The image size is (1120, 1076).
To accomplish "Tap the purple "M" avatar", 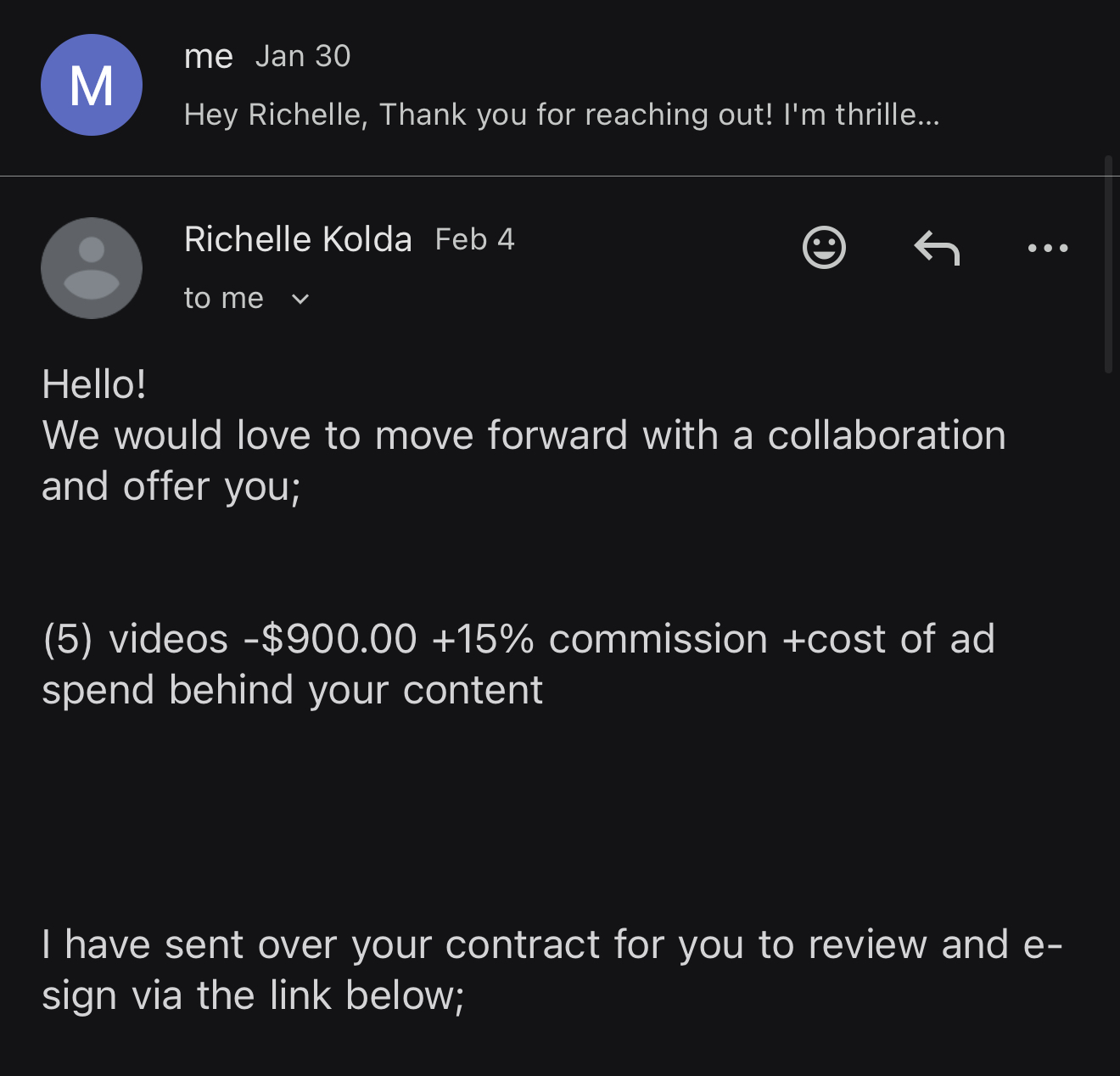I will pyautogui.click(x=92, y=85).
